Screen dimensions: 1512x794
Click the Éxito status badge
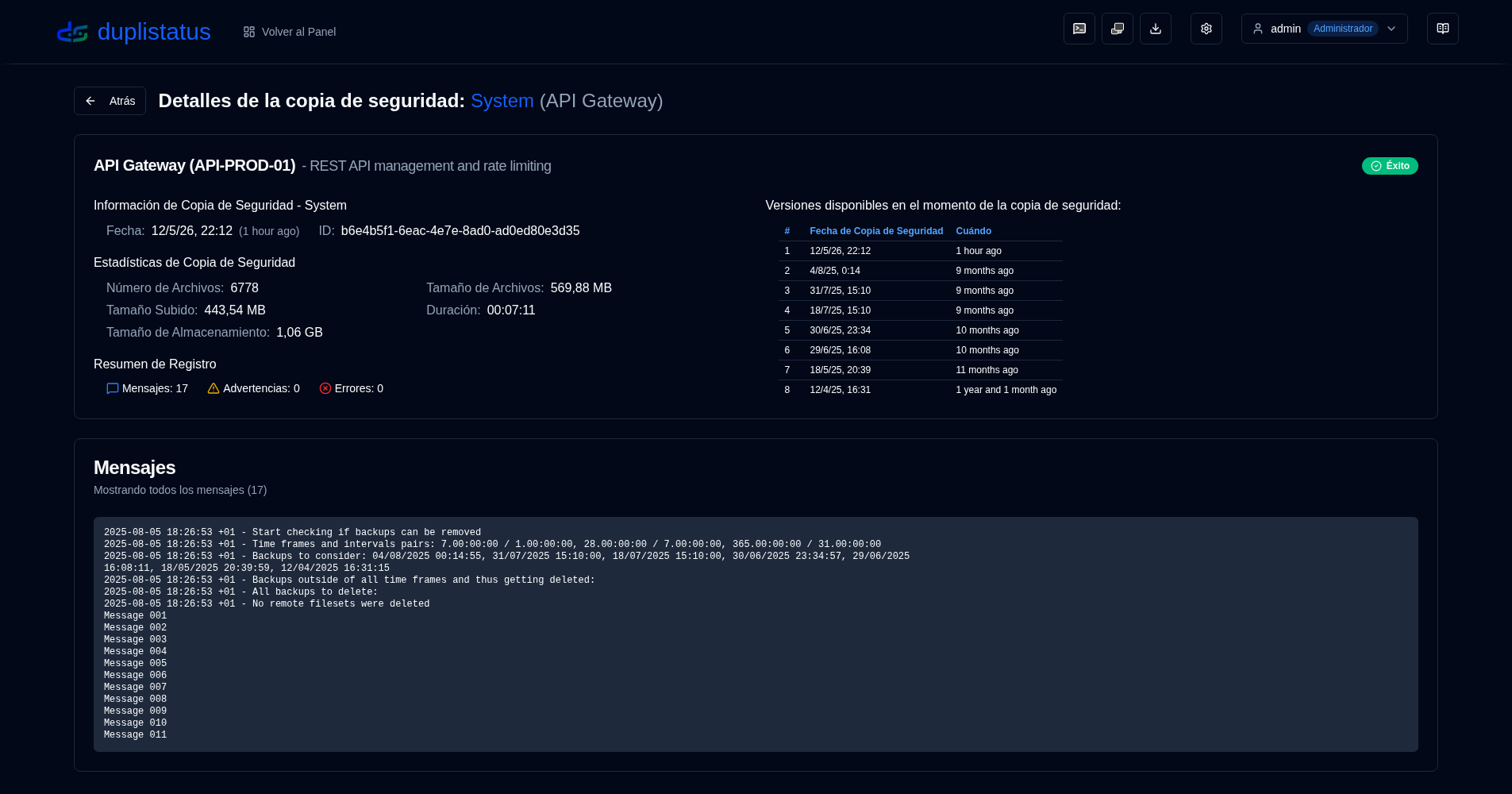pyautogui.click(x=1390, y=166)
